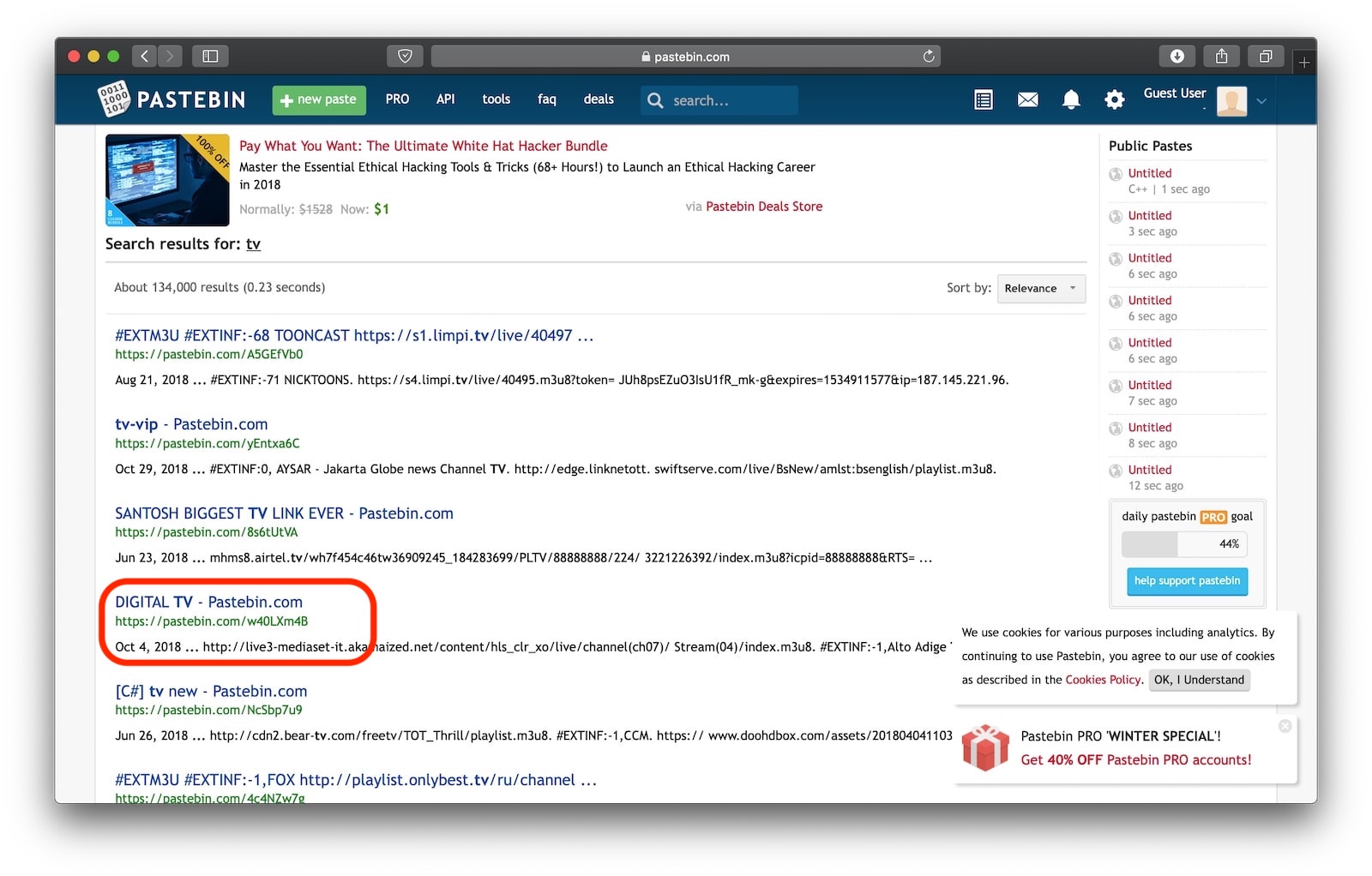Screen dimensions: 1372x876
Task: Open the deals menu item
Action: click(599, 99)
